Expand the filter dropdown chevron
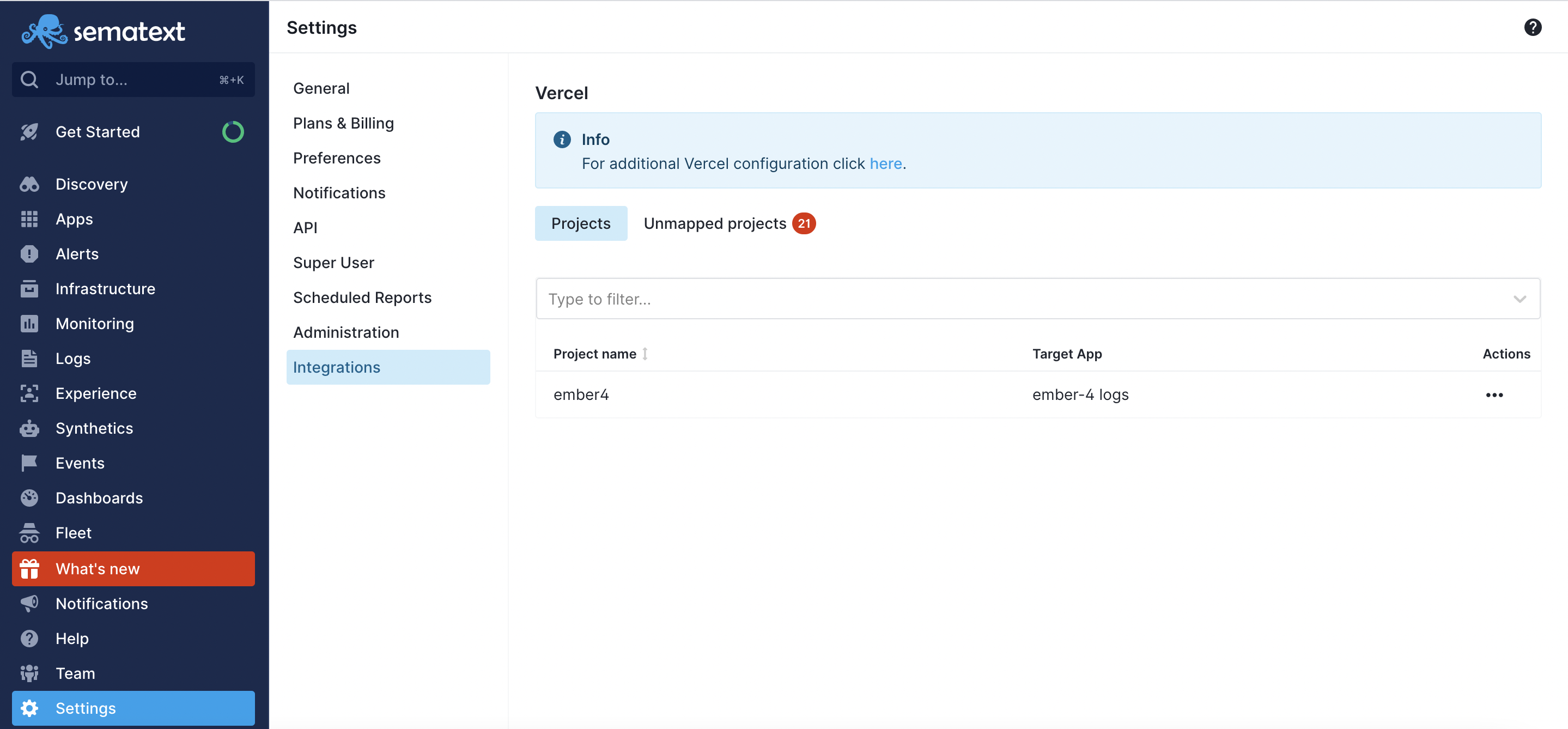 [1520, 299]
